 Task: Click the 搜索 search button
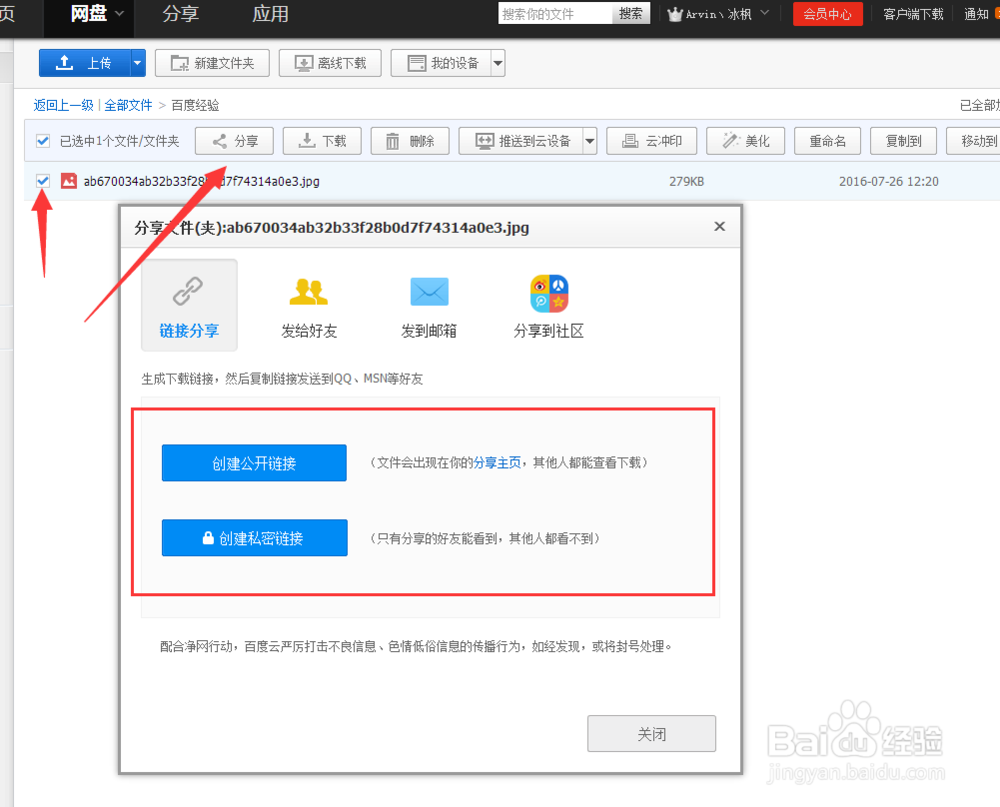click(631, 13)
